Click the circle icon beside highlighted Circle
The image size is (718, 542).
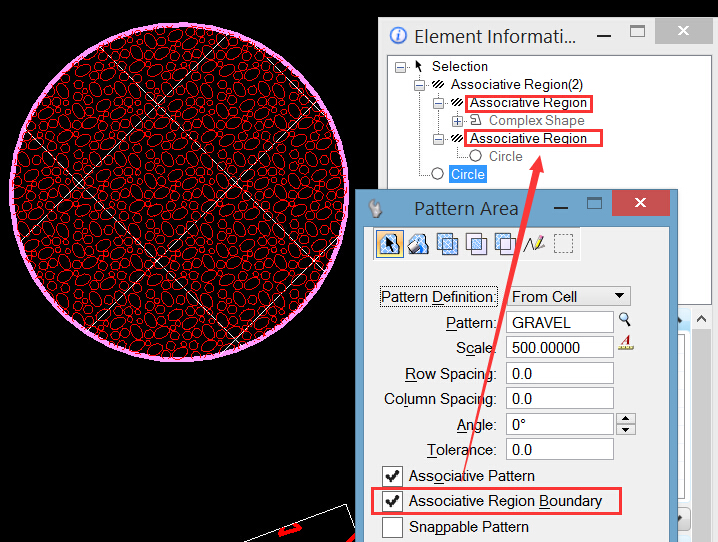[x=437, y=174]
